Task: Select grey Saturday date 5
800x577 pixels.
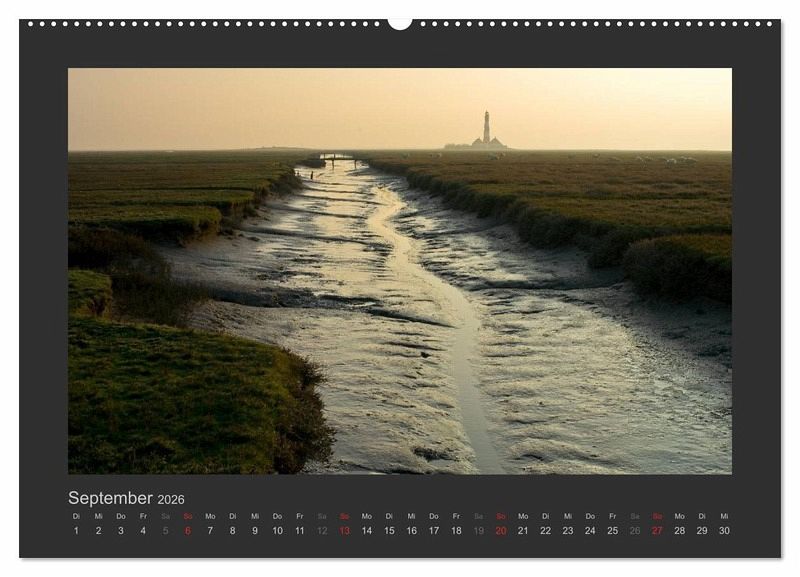Action: point(165,531)
